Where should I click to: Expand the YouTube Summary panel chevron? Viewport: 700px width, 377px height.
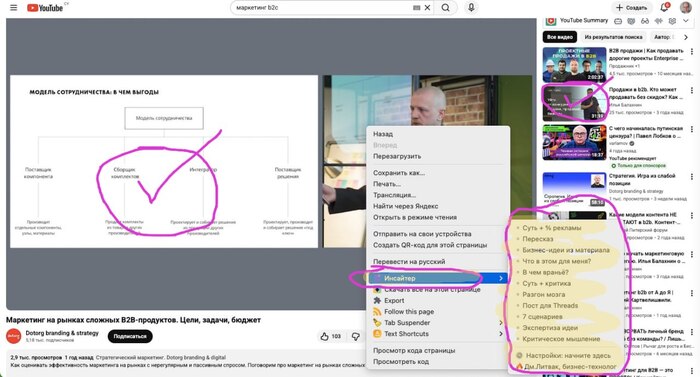[686, 21]
